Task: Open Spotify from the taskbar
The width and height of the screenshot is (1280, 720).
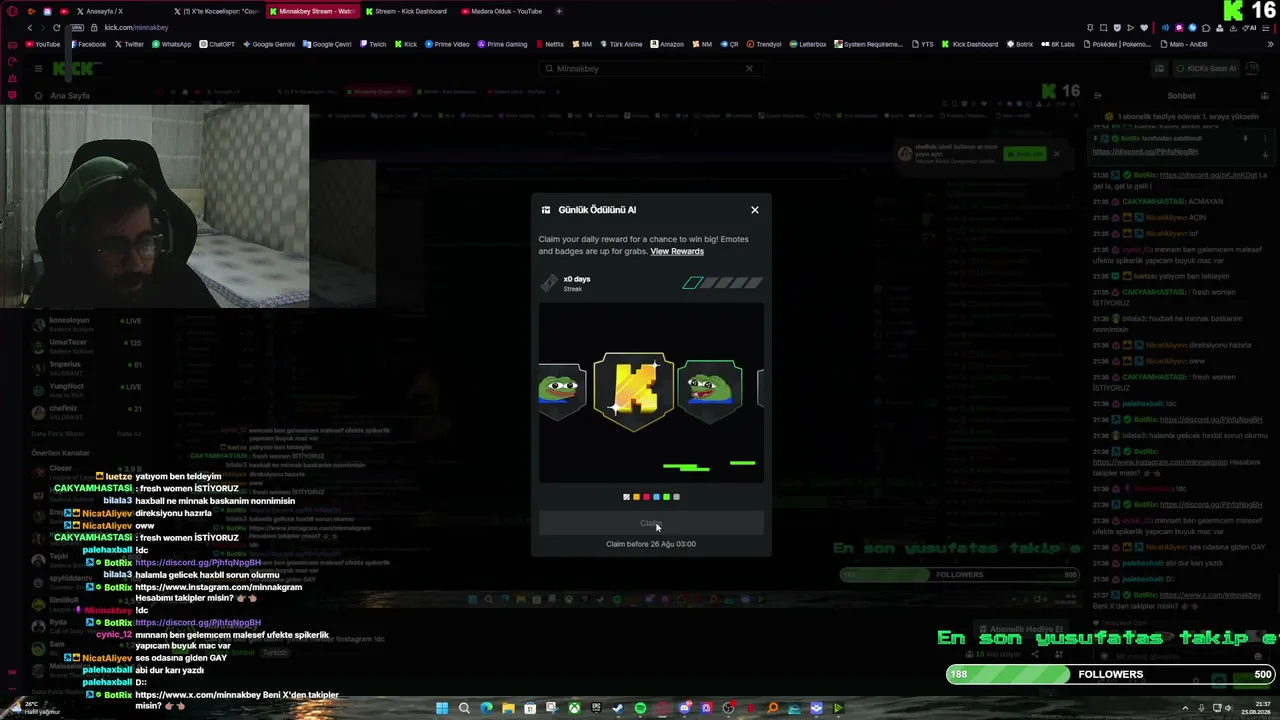Action: tap(640, 708)
